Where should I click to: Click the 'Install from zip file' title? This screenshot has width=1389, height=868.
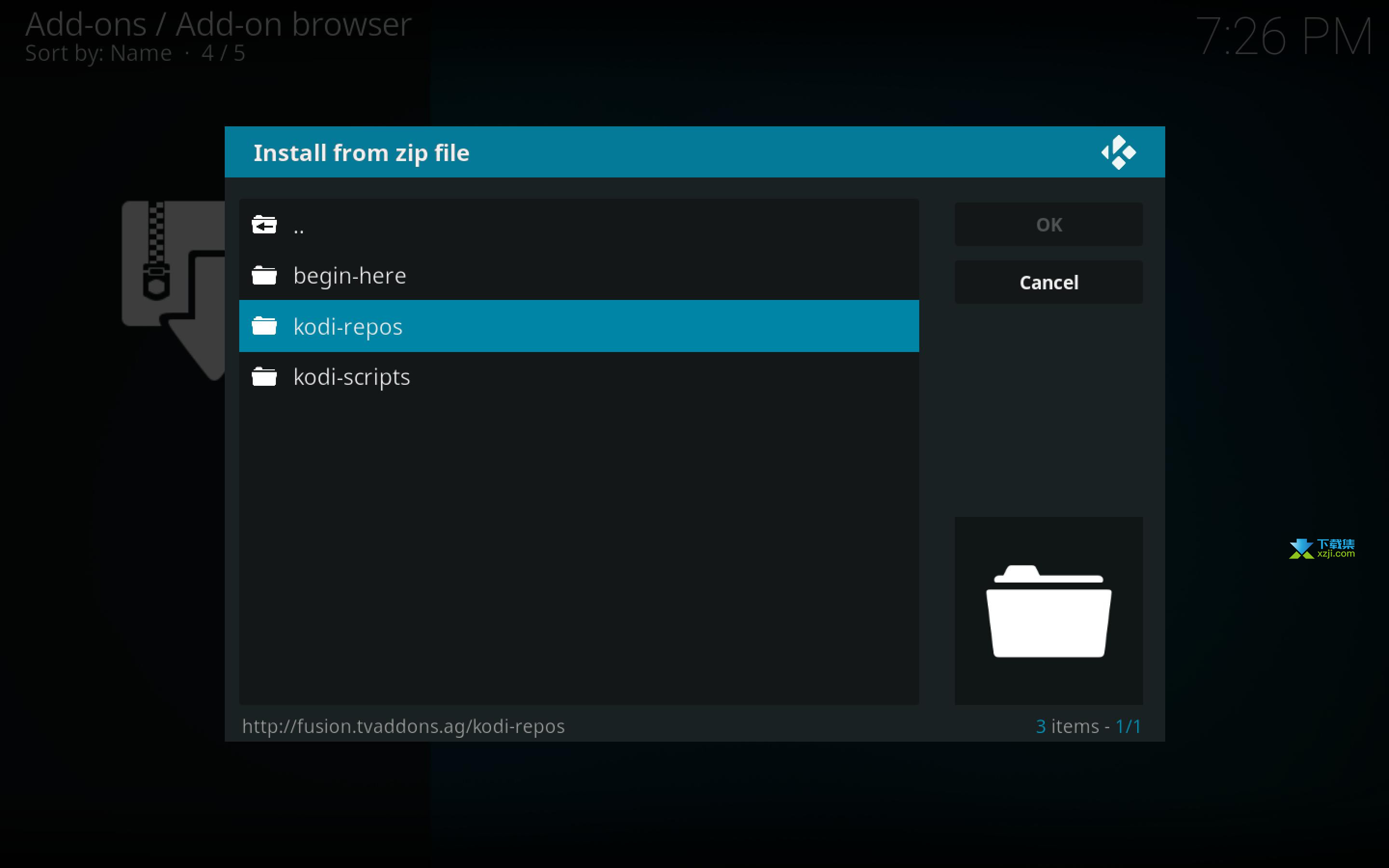(x=362, y=153)
